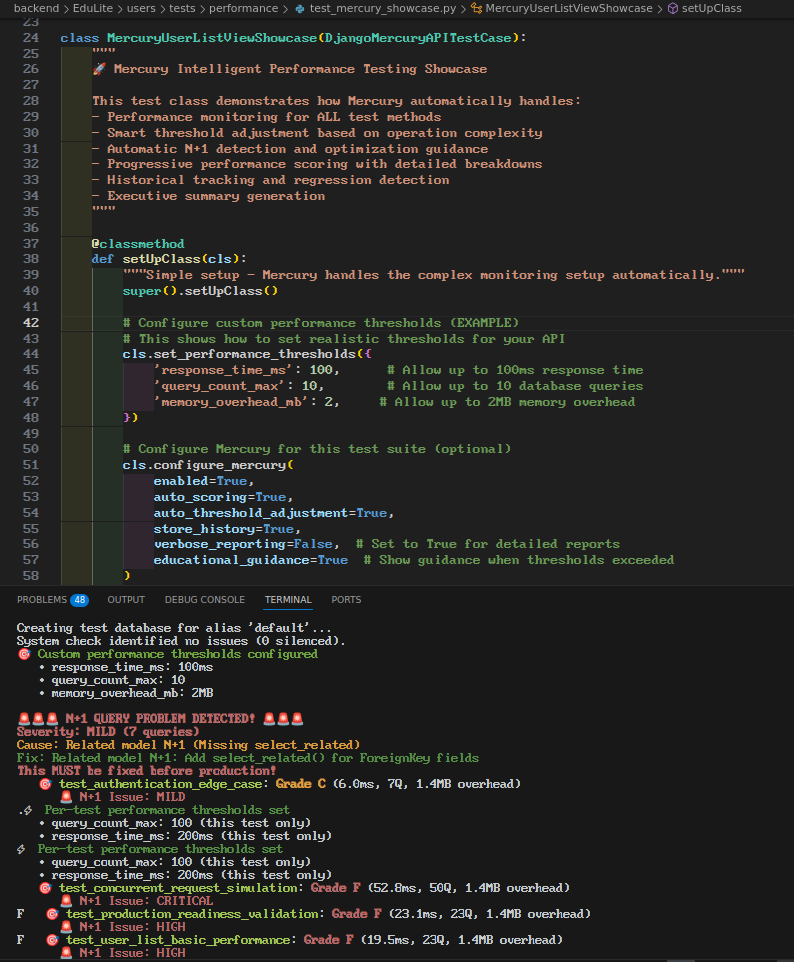This screenshot has width=794, height=962.
Task: Click the users breadcrumb folder
Action: 141,9
